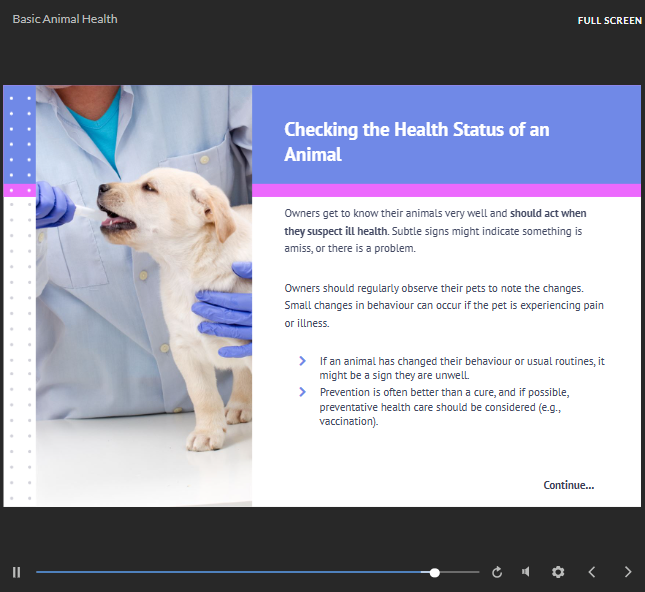Go to the previous slide arrow
The image size is (645, 592).
(x=592, y=572)
